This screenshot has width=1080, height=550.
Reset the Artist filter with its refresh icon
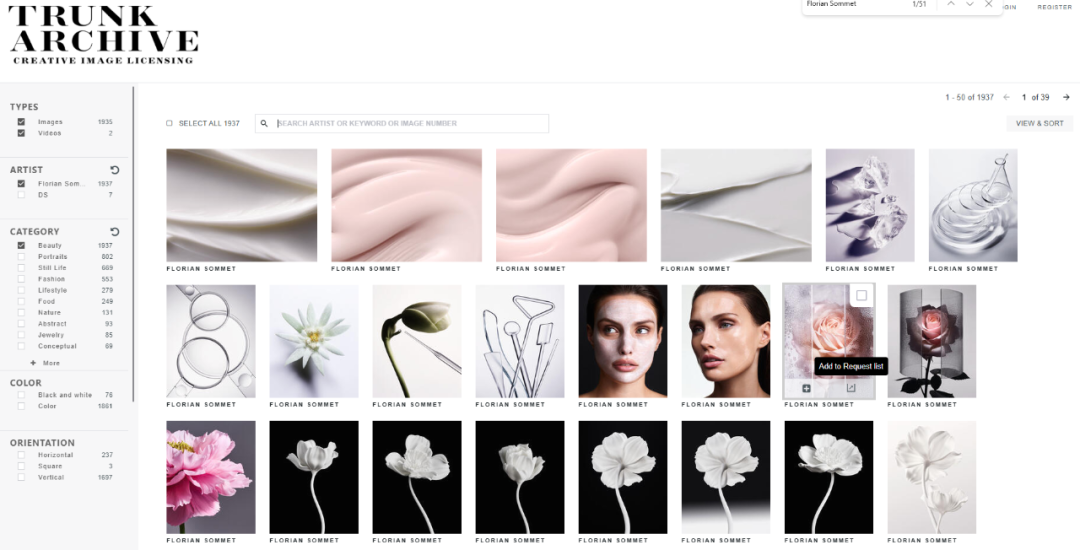point(115,170)
